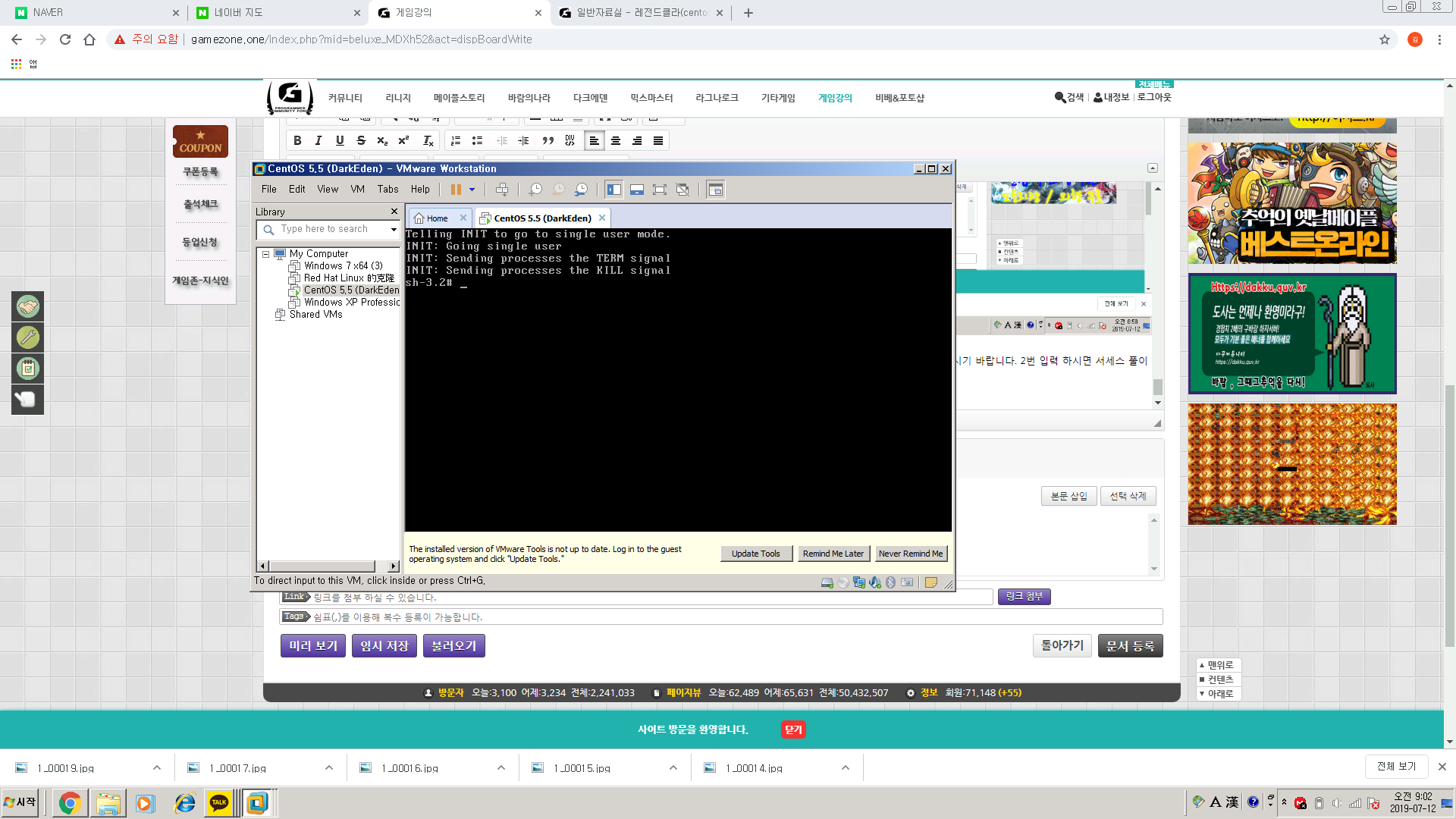This screenshot has width=1456, height=819.
Task: Open options chevron for 1_00017.jpg download
Action: (x=328, y=767)
